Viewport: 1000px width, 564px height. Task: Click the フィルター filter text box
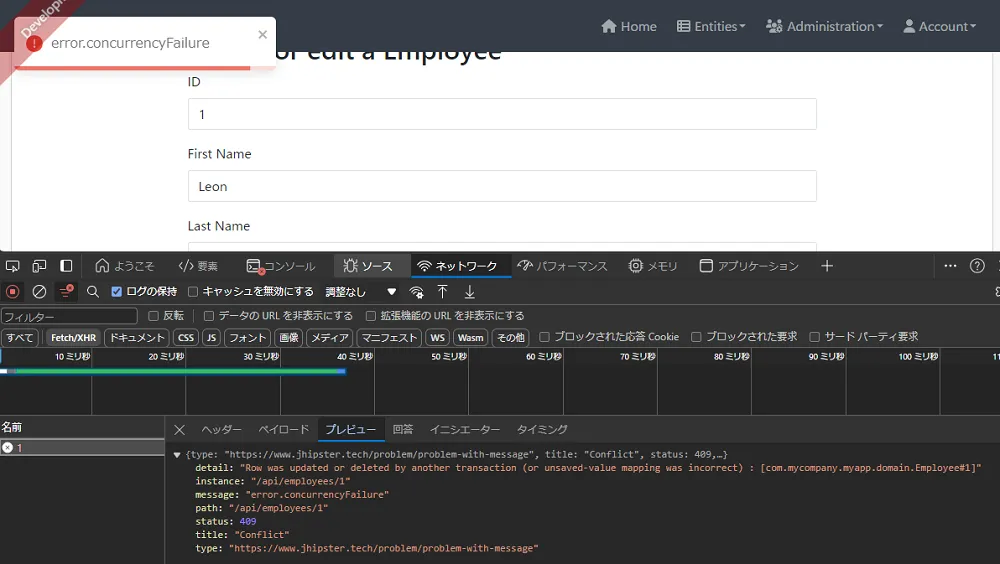(x=69, y=316)
